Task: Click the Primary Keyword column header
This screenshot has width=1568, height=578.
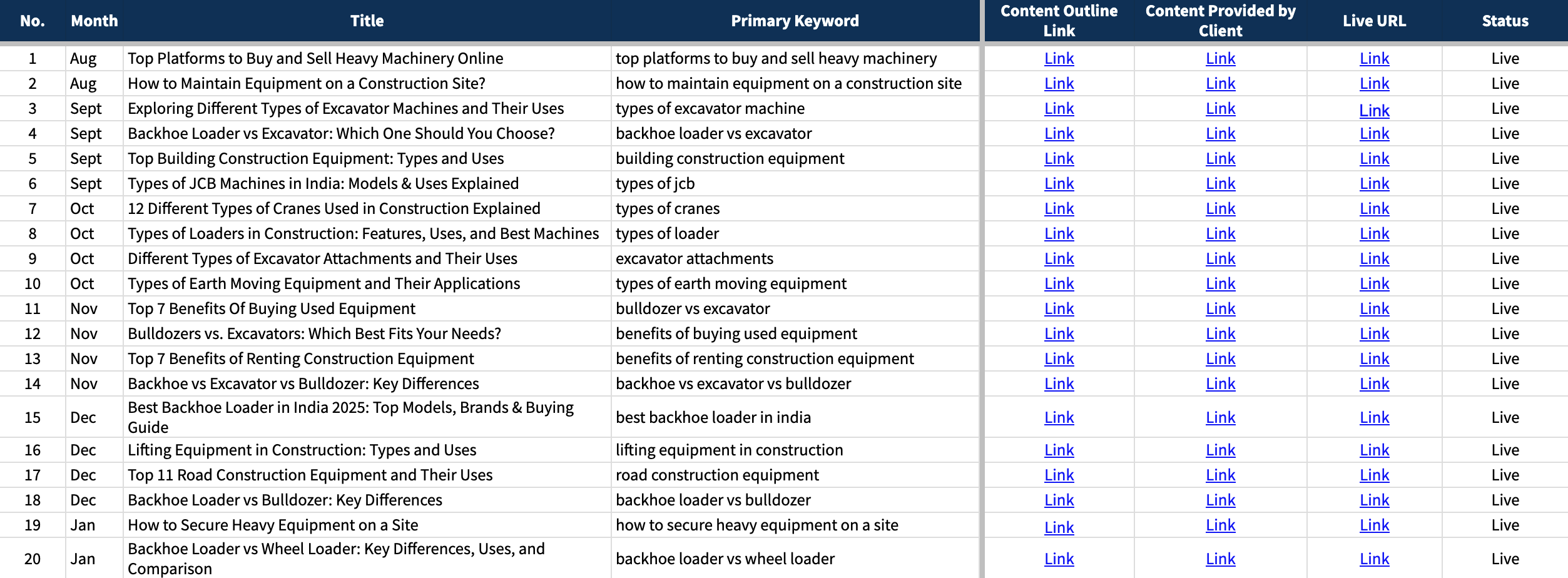Action: (x=795, y=21)
